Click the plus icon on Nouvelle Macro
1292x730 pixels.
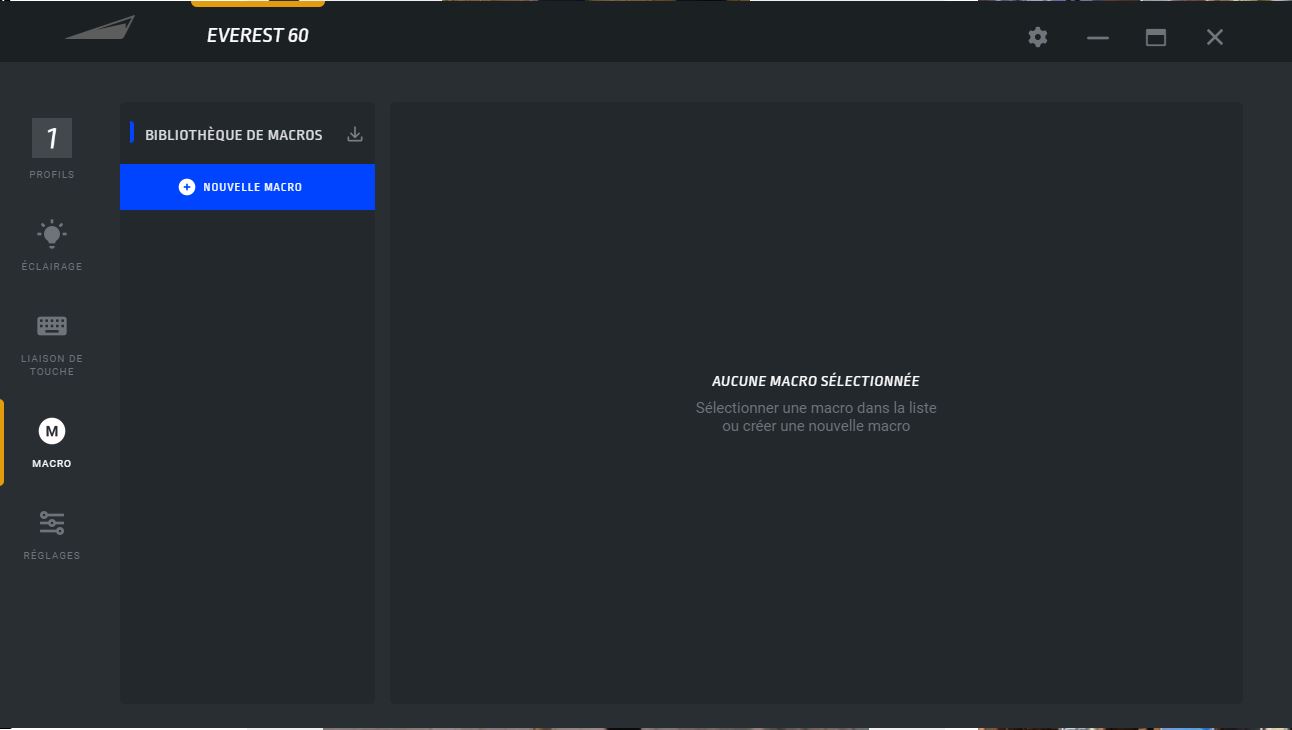click(x=187, y=187)
